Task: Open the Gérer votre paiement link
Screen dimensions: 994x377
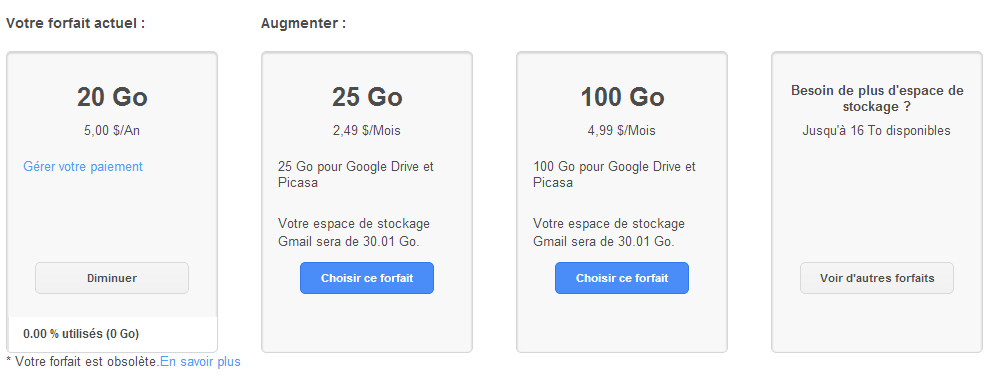Action: [x=83, y=167]
